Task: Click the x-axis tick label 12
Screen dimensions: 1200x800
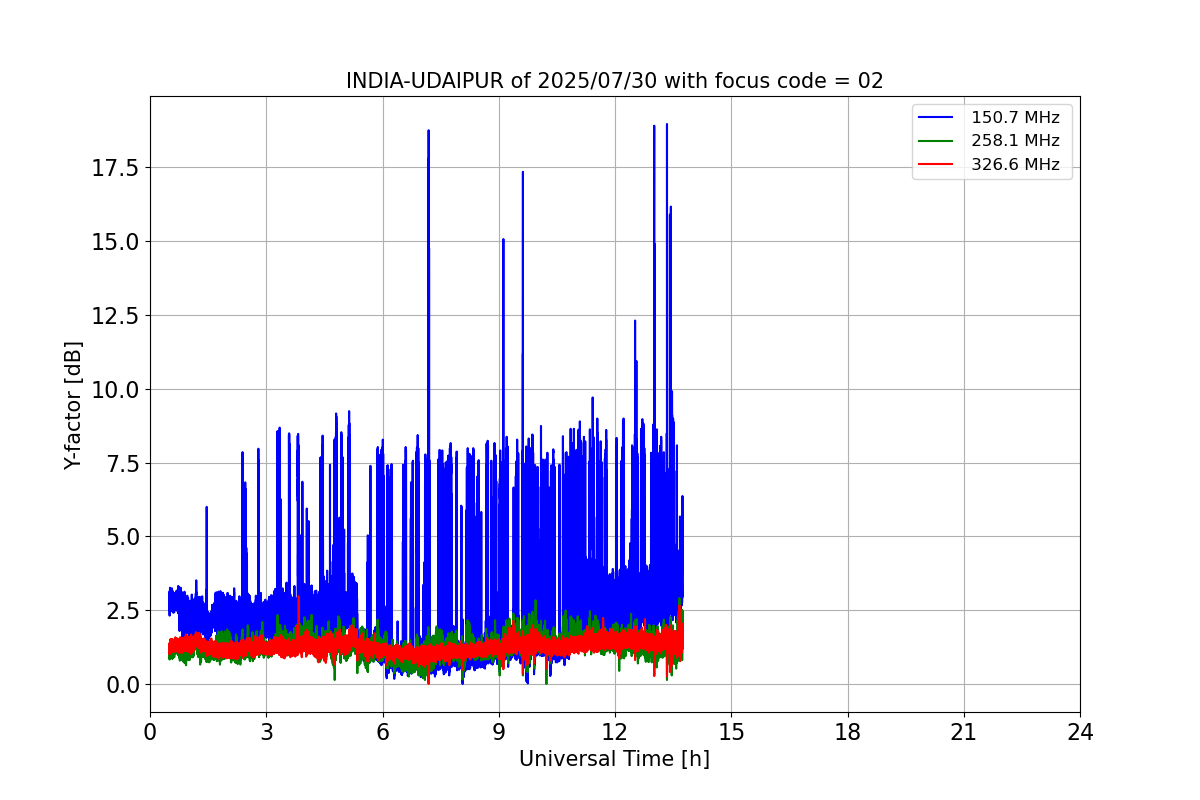Action: [x=615, y=732]
